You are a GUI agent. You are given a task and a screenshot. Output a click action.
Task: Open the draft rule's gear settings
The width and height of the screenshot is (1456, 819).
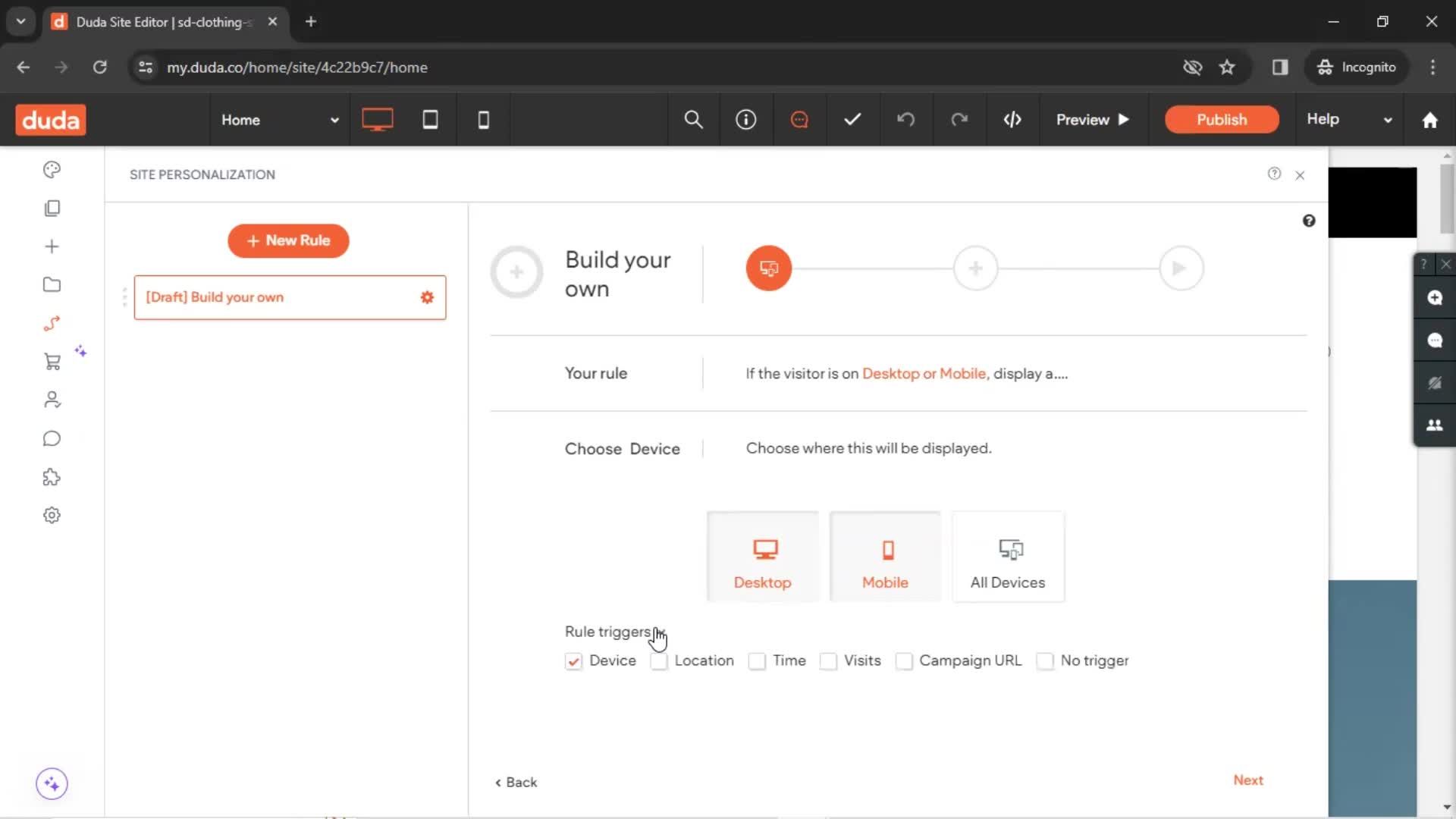427,297
